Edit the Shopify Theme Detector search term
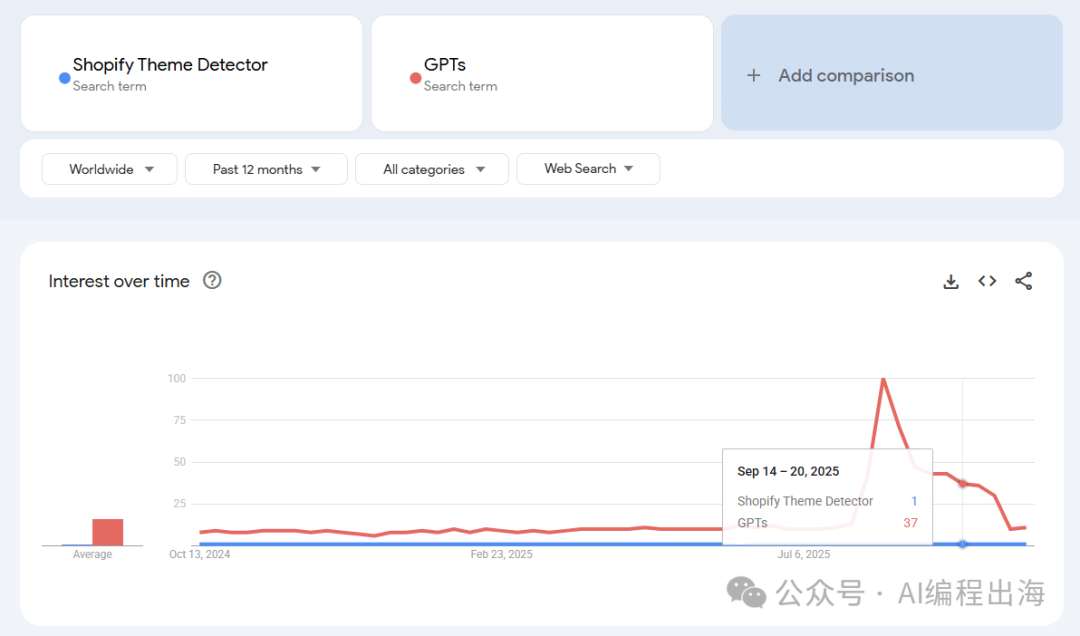The height and width of the screenshot is (636, 1080). (x=170, y=65)
